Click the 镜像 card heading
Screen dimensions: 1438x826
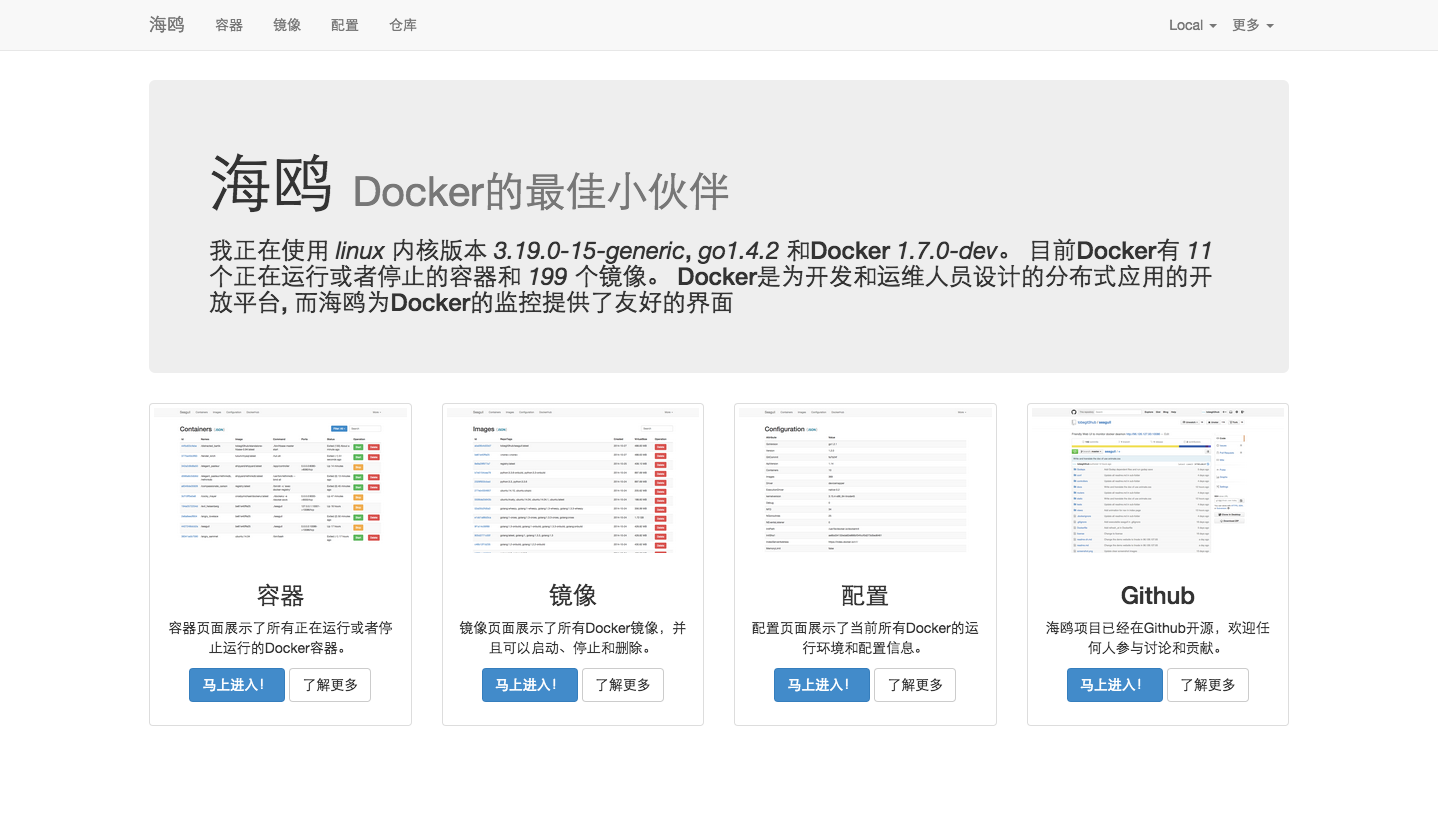tap(573, 596)
